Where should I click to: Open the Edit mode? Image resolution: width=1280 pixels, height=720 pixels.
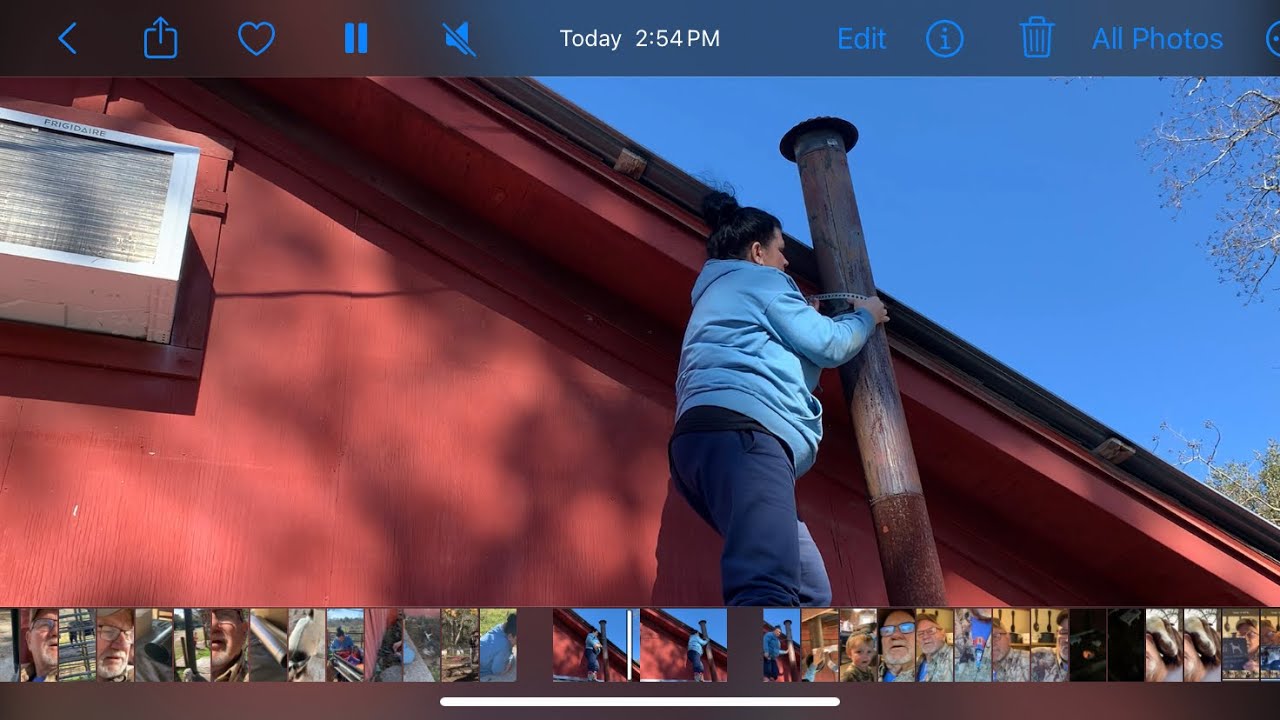tap(861, 39)
